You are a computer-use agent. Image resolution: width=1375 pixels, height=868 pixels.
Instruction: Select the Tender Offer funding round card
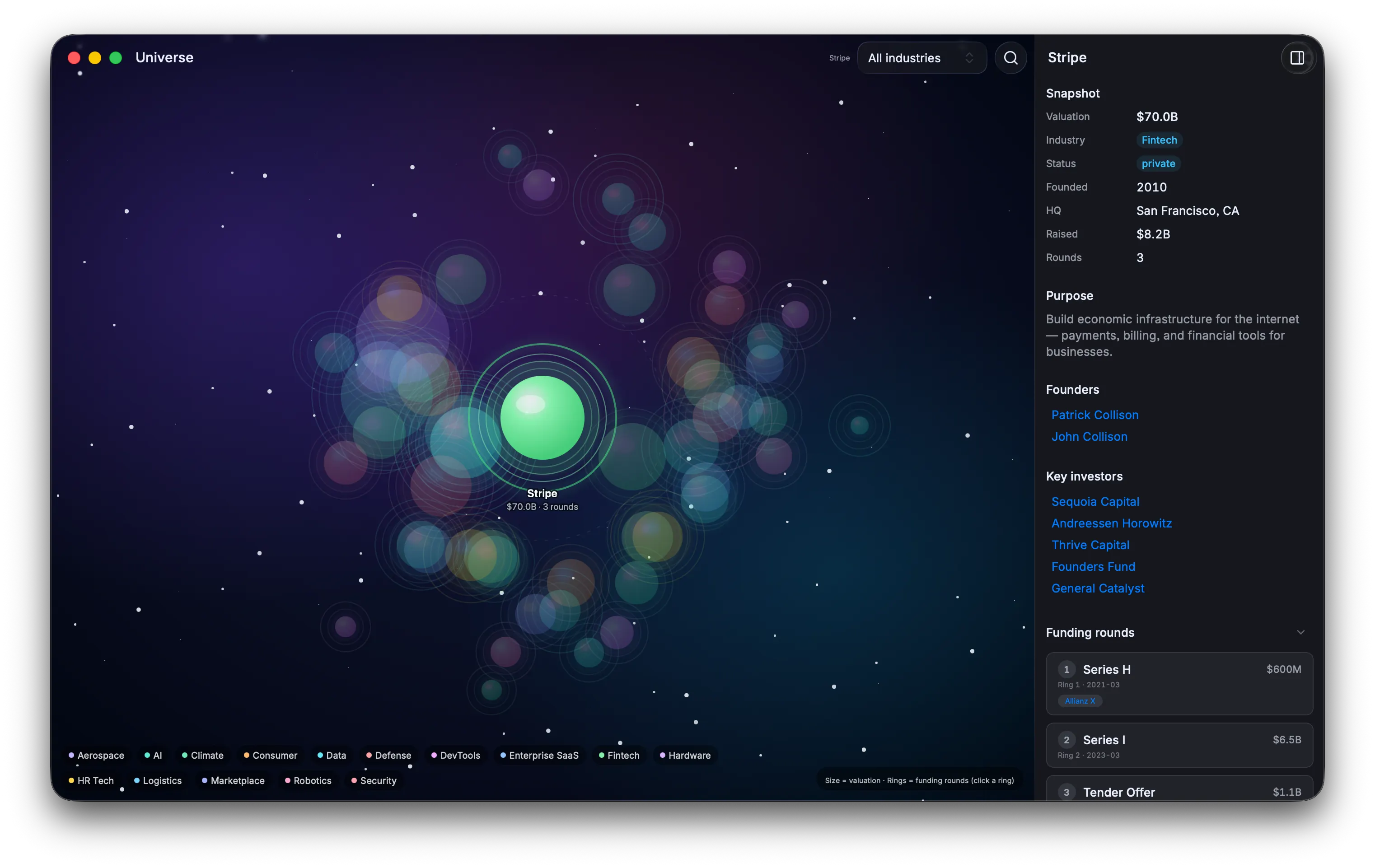pos(1179,789)
